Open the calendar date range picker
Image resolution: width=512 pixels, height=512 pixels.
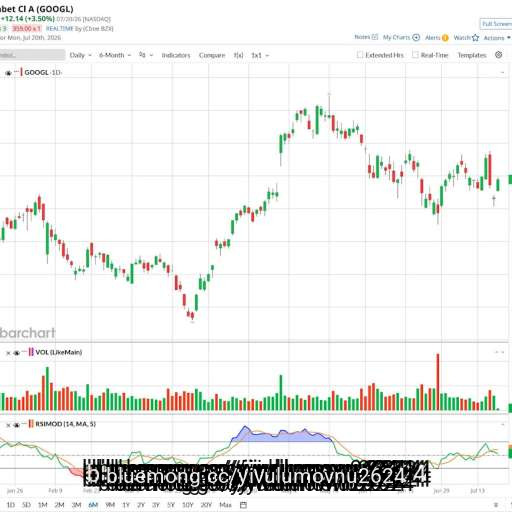pyautogui.click(x=243, y=505)
